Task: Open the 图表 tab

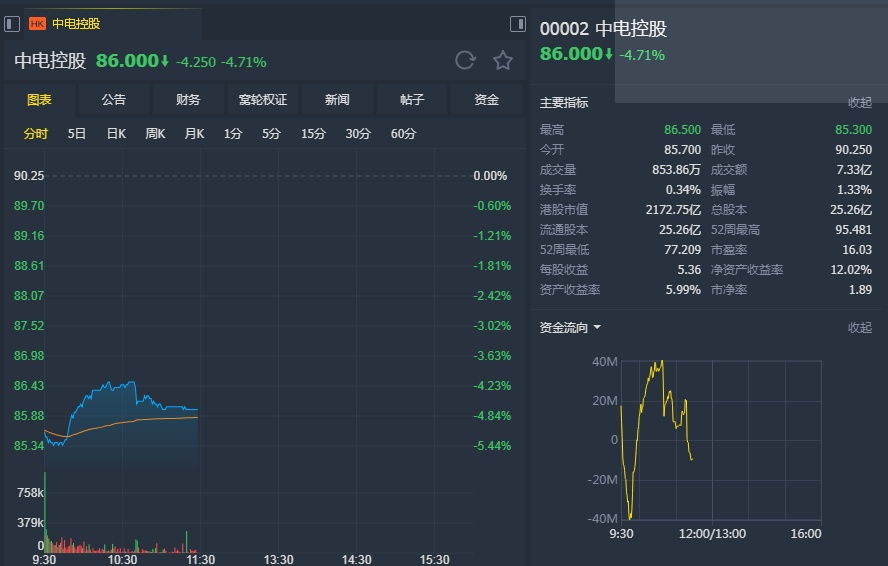Action: coord(39,100)
